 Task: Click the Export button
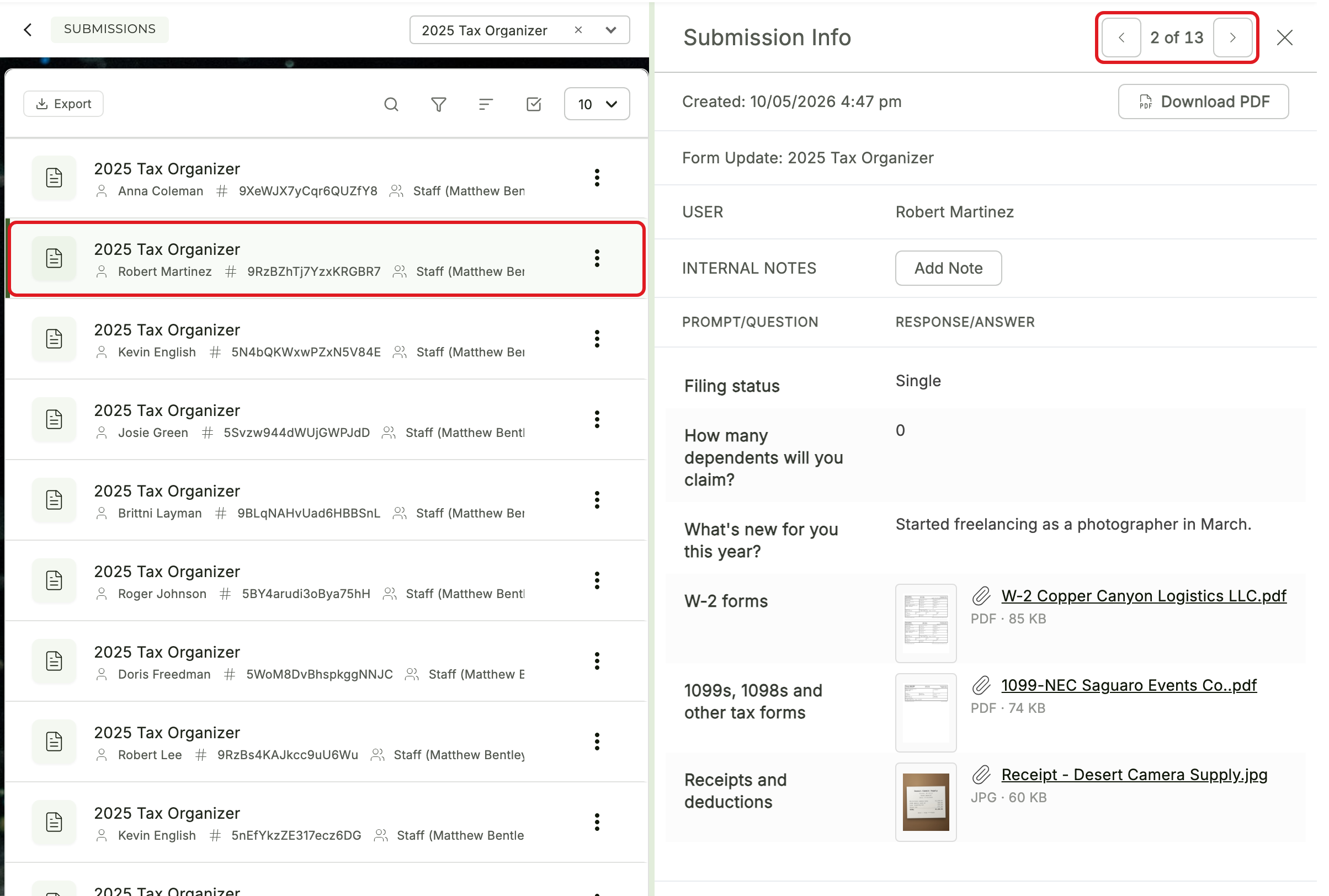click(63, 104)
